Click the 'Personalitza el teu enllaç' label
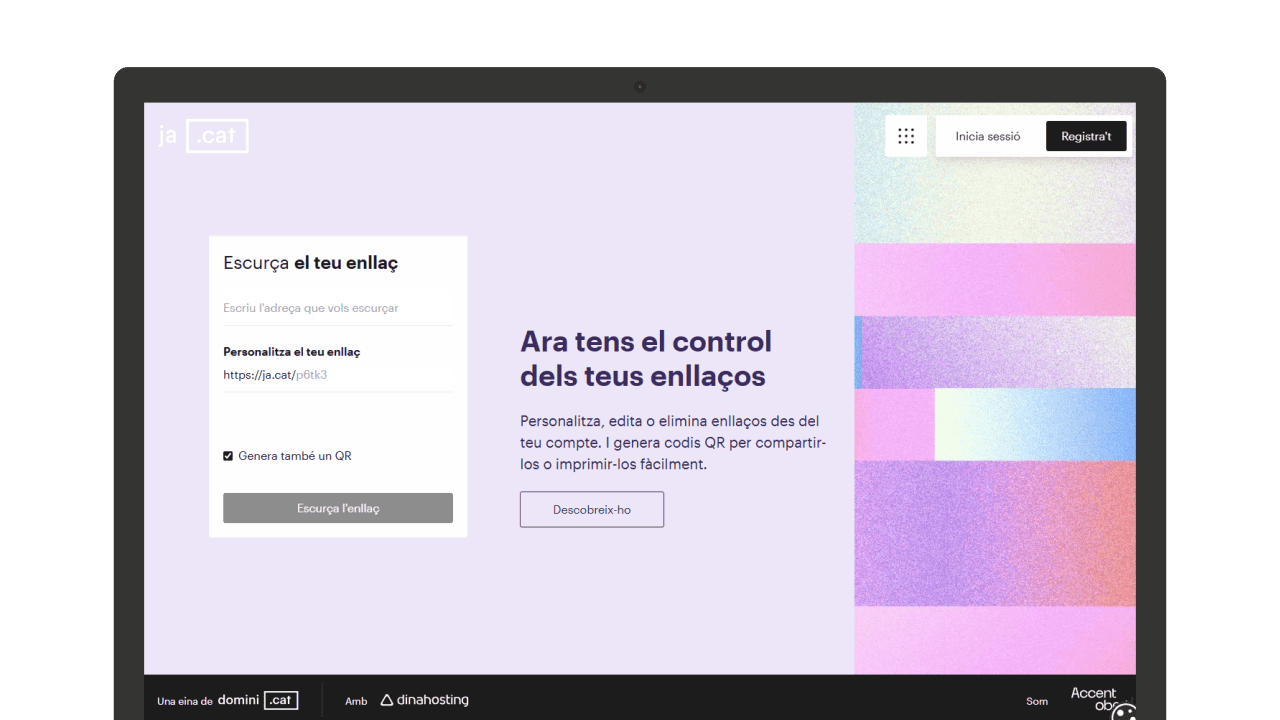 click(x=292, y=352)
